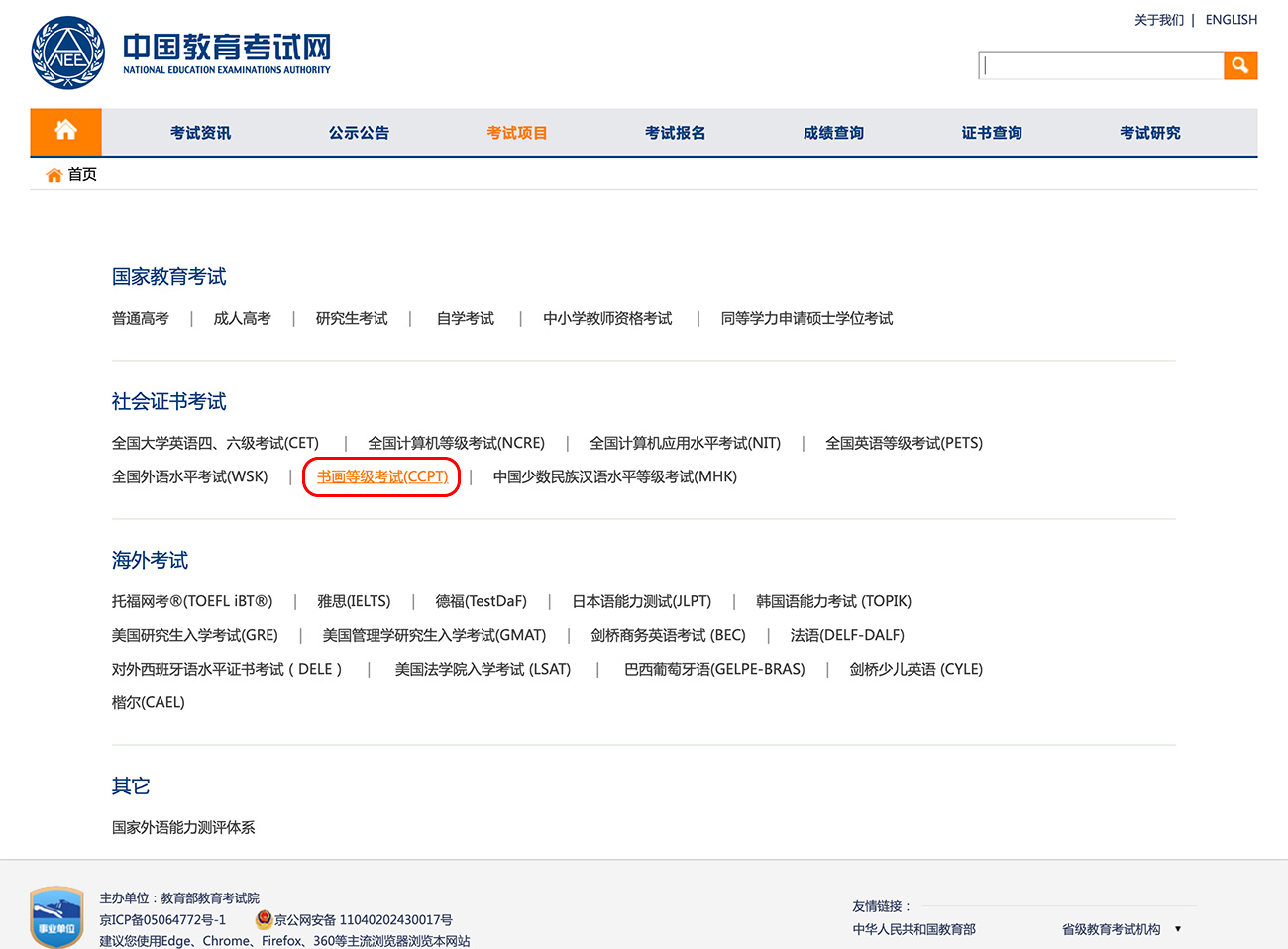Click inside the search input field
The image size is (1288, 949).
1102,65
